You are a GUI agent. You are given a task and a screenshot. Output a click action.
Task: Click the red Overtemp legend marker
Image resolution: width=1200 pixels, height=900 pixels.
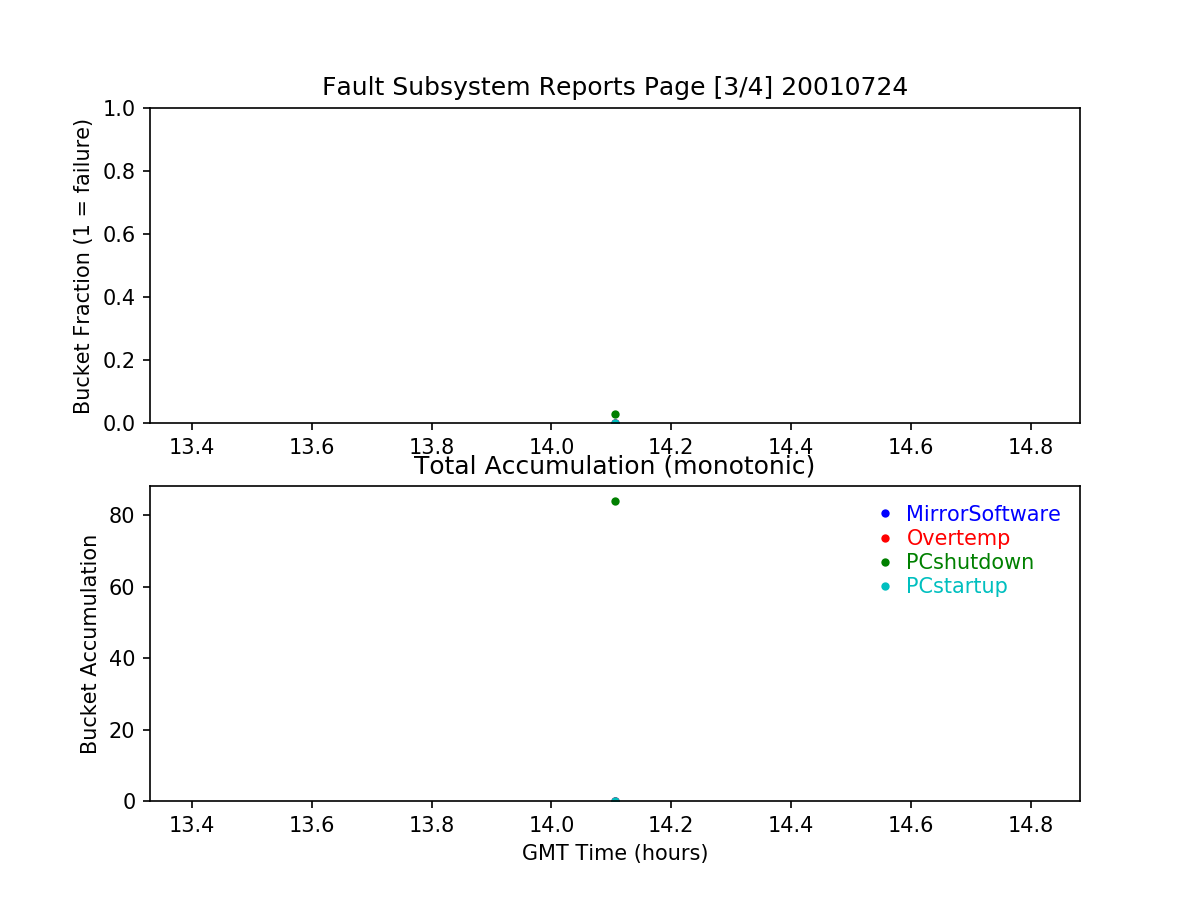tap(884, 538)
